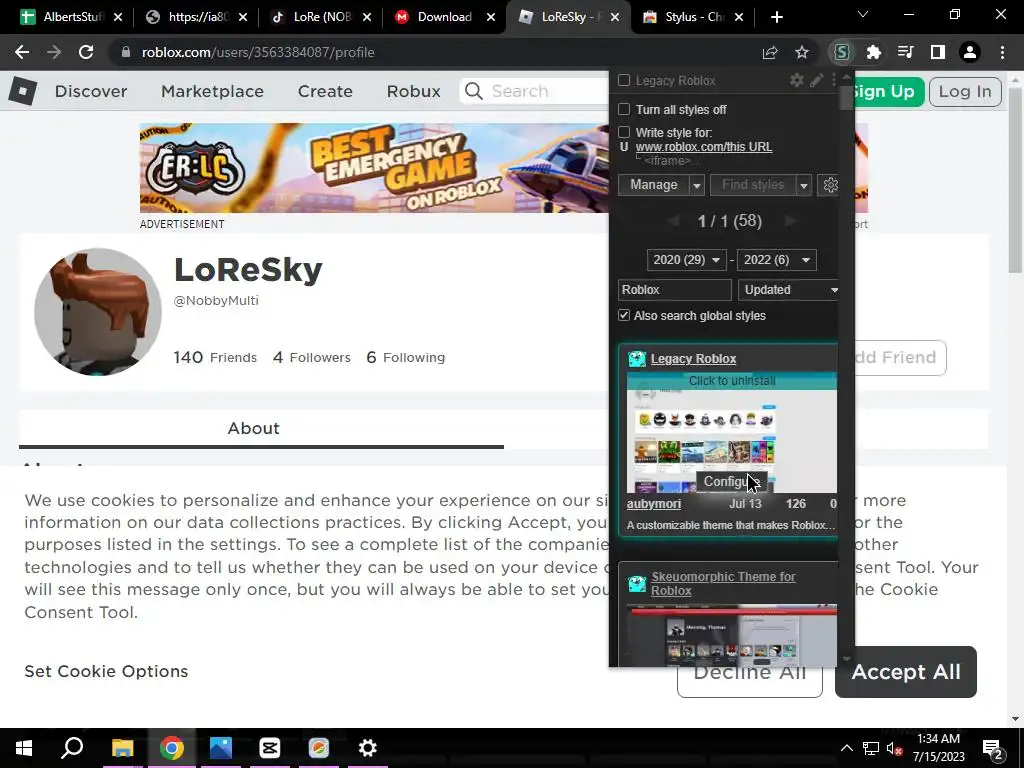
Task: Open the Chrome profile avatar icon
Action: (x=970, y=52)
